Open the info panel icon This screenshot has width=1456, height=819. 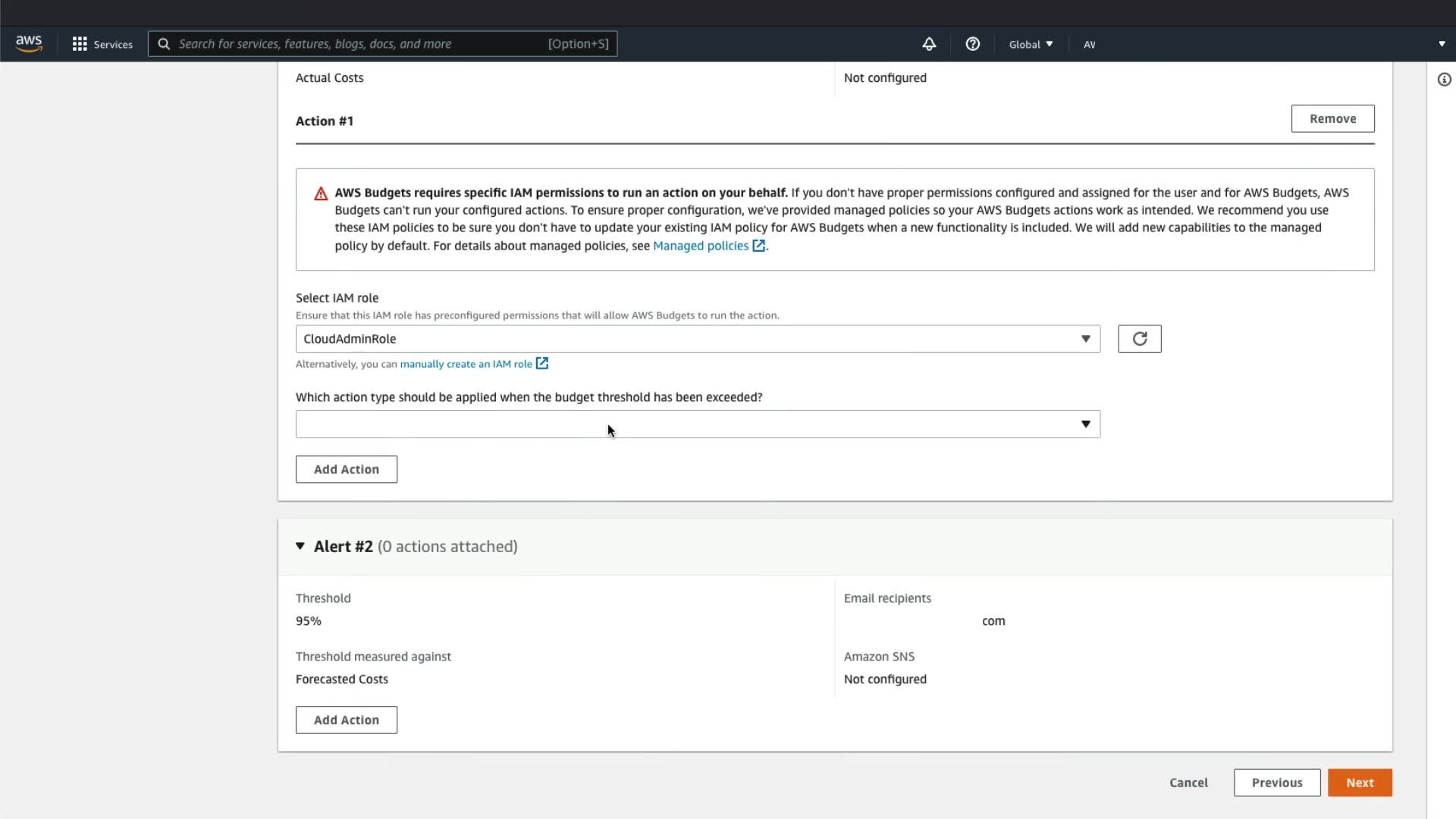click(1444, 80)
